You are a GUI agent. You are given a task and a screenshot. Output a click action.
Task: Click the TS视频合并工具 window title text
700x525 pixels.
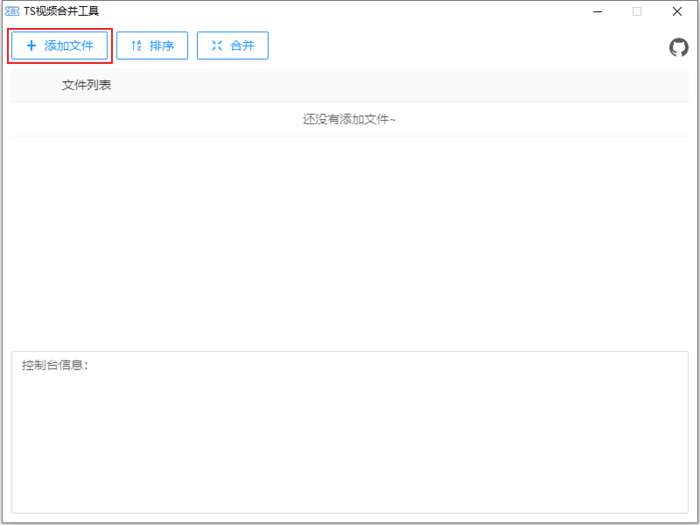tap(61, 11)
